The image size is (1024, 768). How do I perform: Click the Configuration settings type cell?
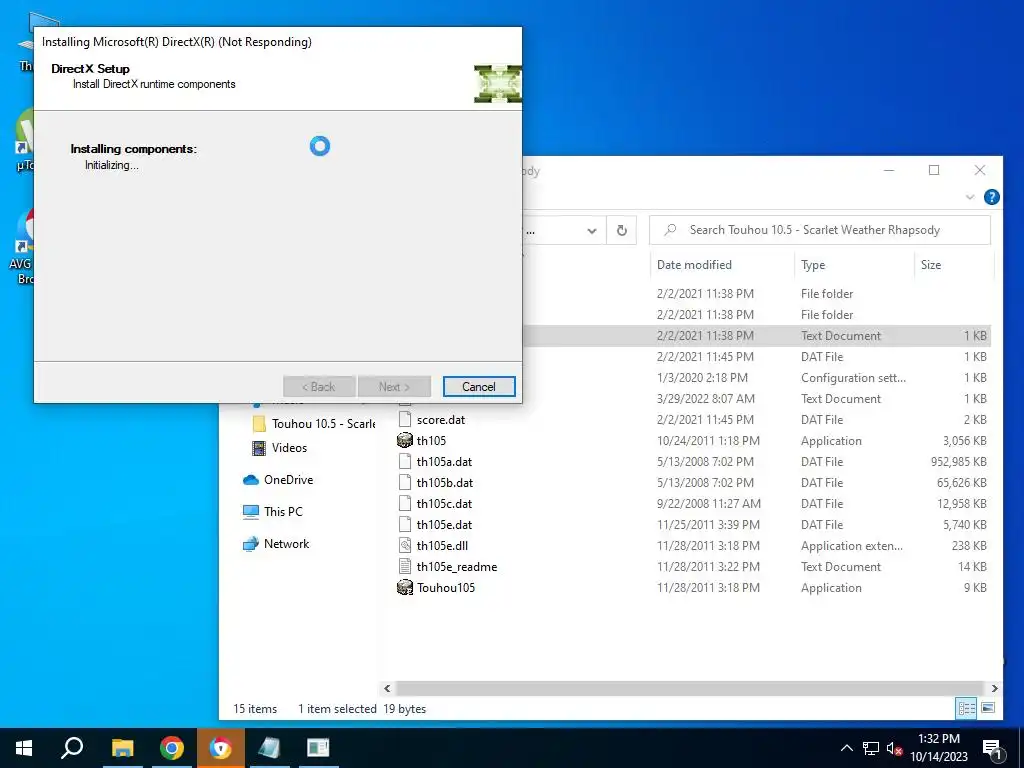(853, 378)
